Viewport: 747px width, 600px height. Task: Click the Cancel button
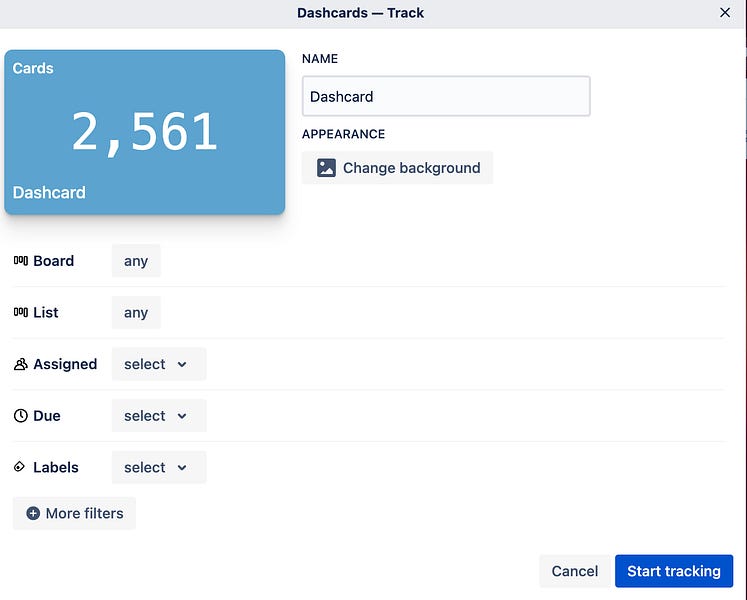575,571
